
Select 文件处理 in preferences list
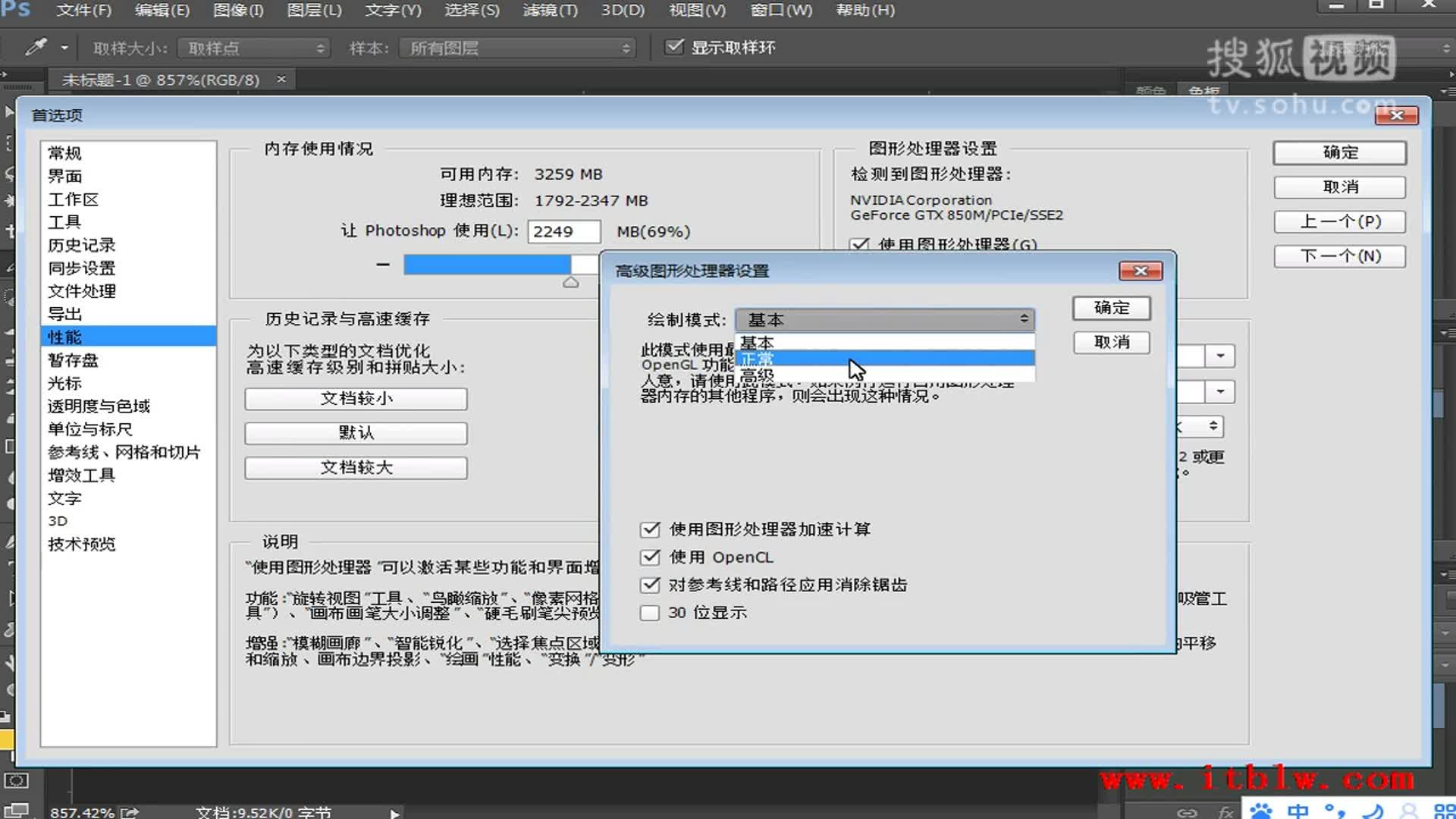pos(128,291)
